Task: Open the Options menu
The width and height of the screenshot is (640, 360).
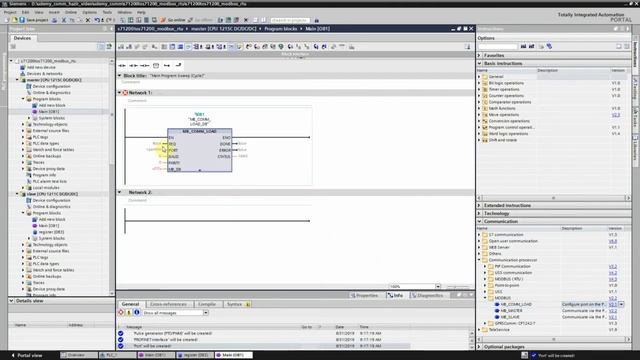Action: coord(89,12)
